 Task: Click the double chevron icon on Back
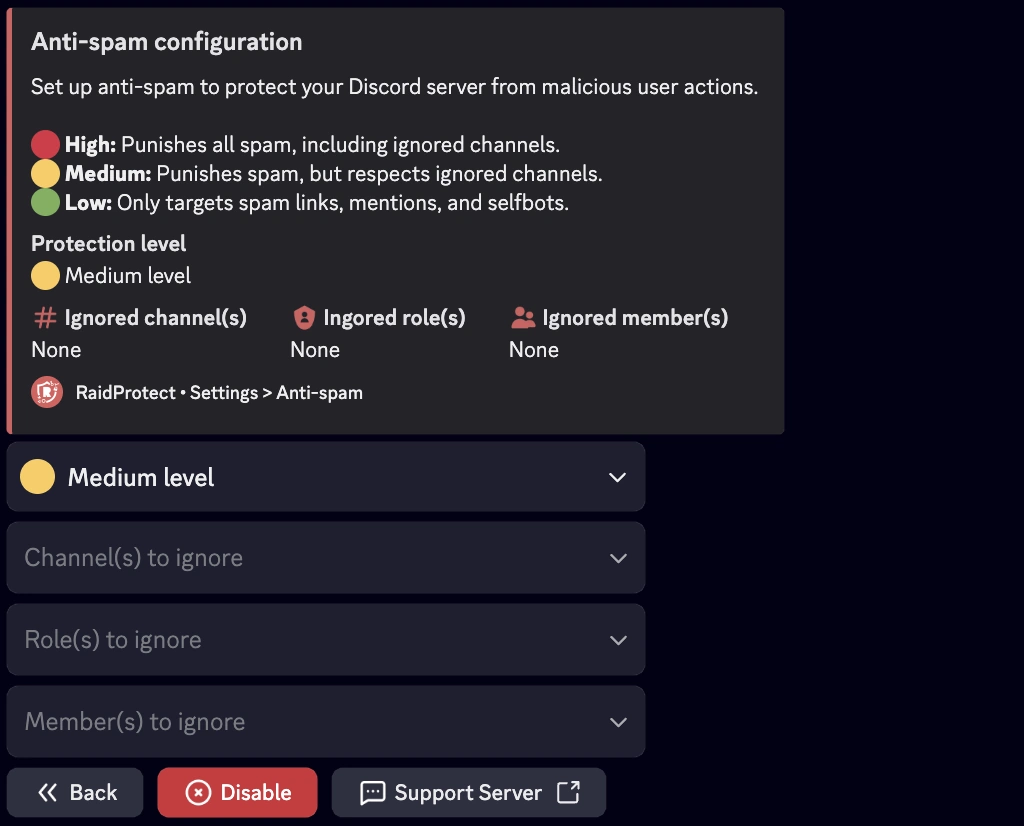point(48,793)
